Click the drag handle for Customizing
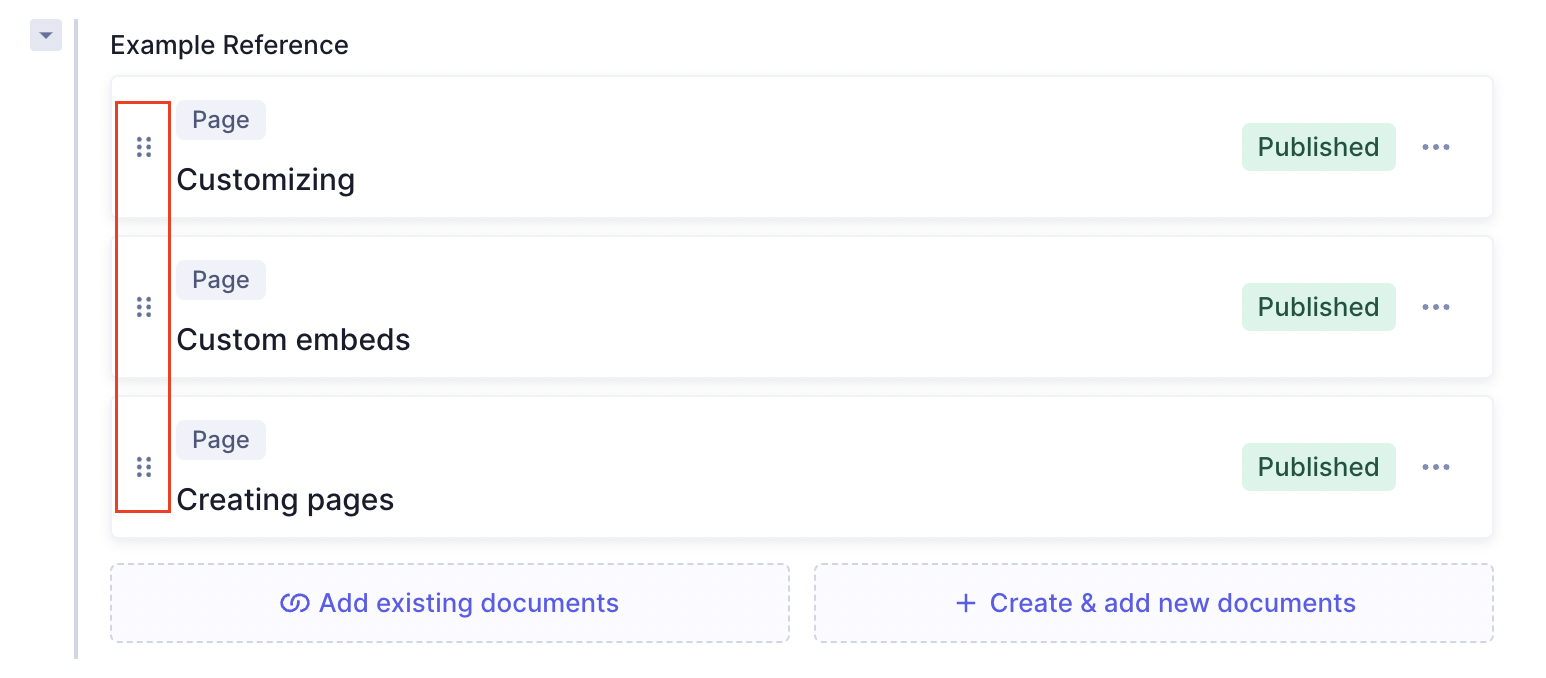Viewport: 1546px width, 678px height. point(144,147)
